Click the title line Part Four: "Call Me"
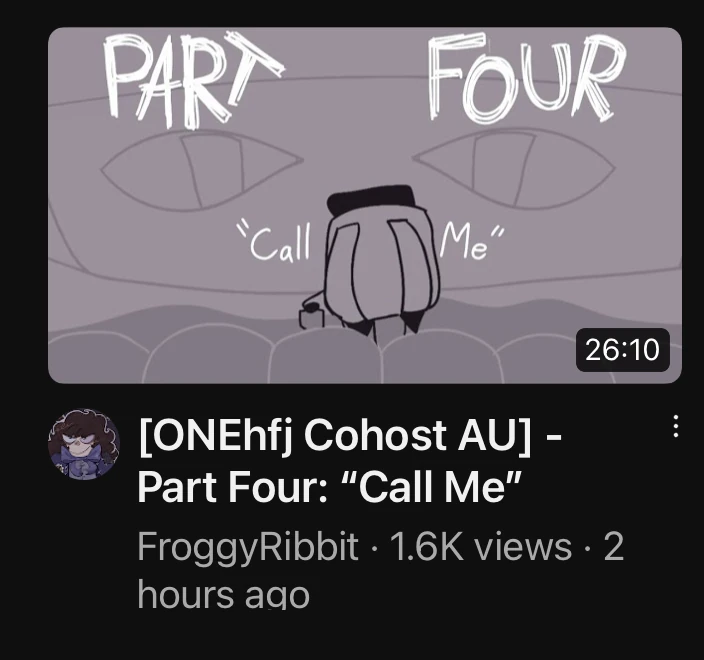 point(330,487)
